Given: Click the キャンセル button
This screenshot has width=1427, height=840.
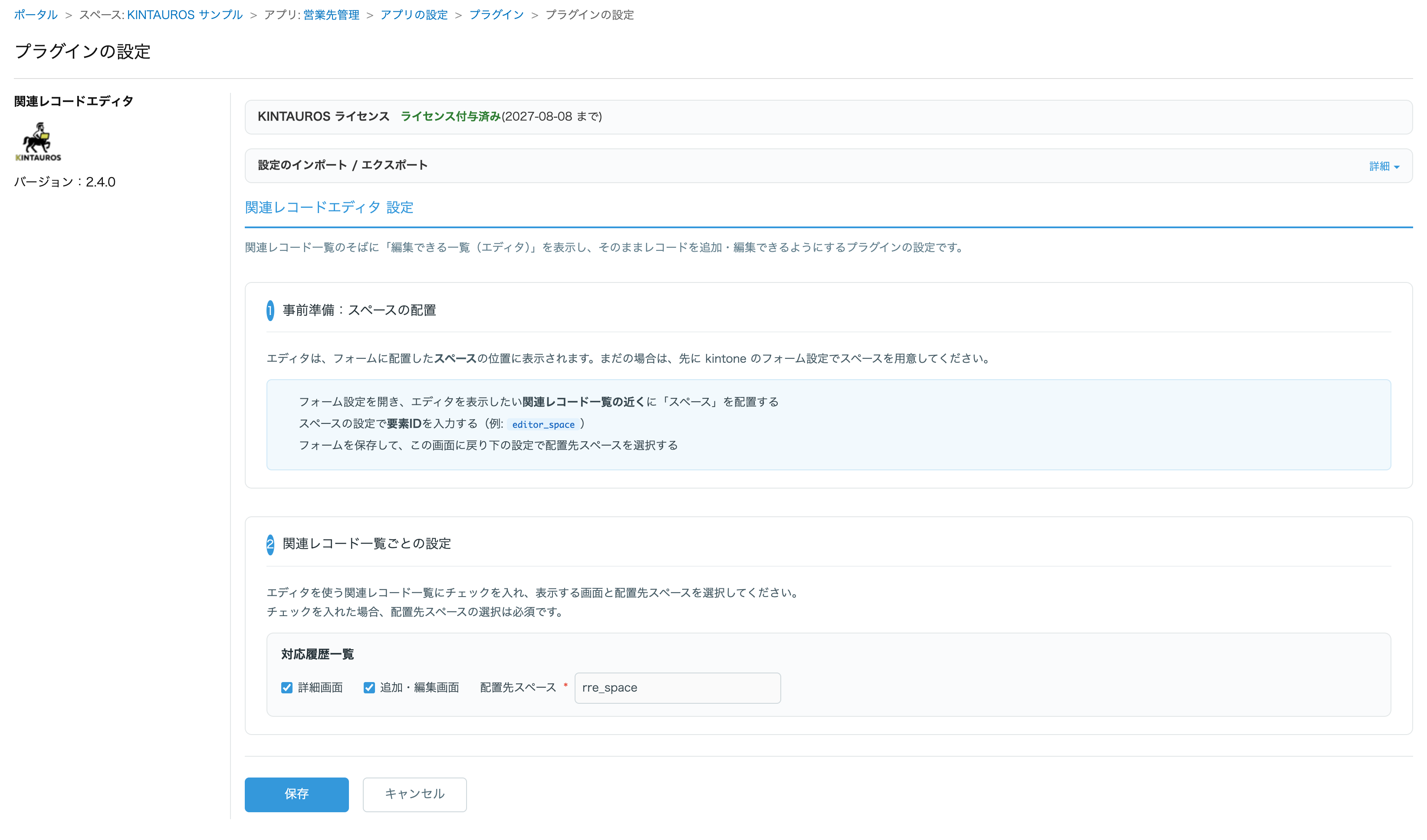Looking at the screenshot, I should [x=414, y=794].
